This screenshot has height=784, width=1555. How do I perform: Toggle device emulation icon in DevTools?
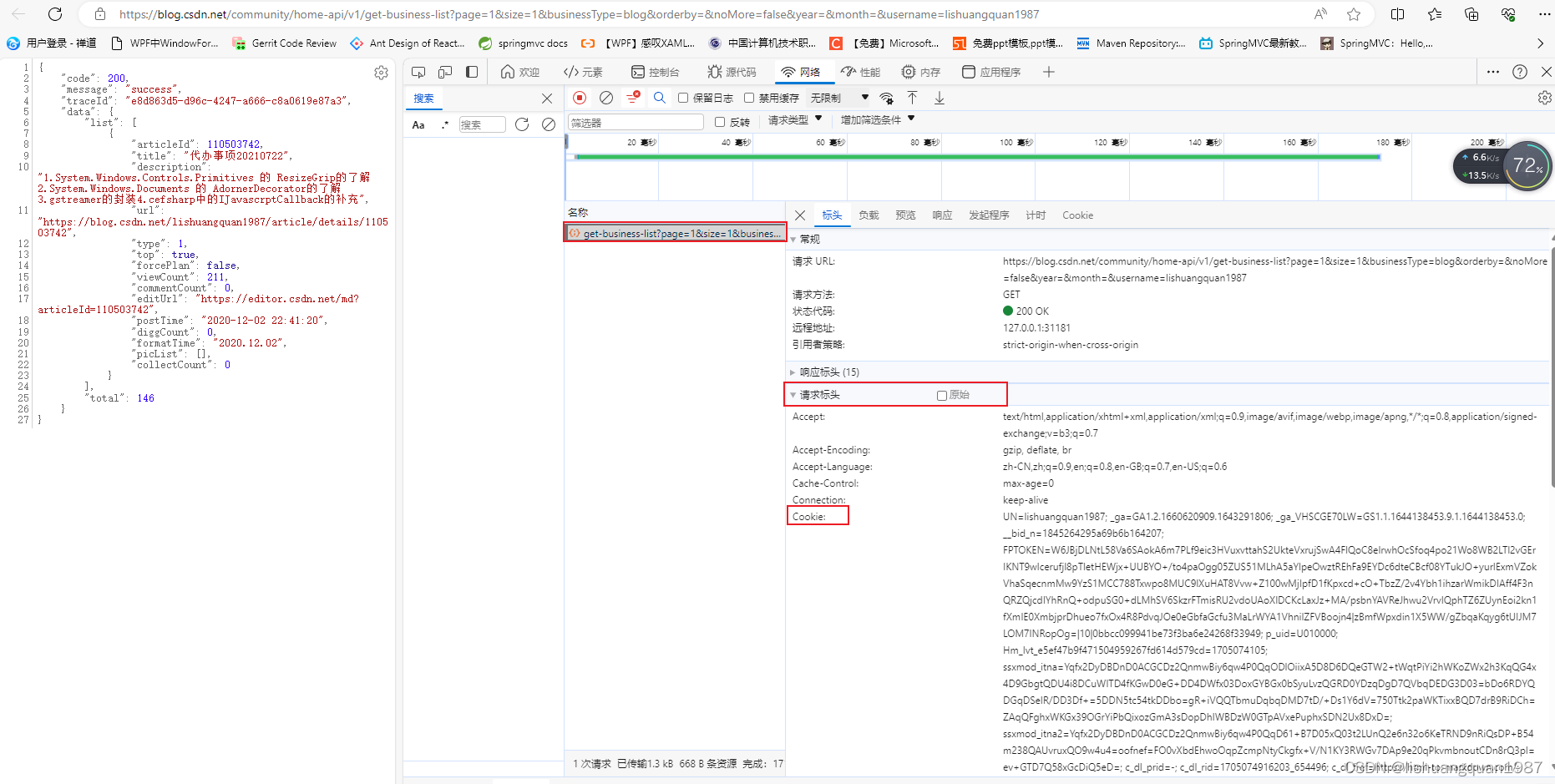tap(445, 72)
